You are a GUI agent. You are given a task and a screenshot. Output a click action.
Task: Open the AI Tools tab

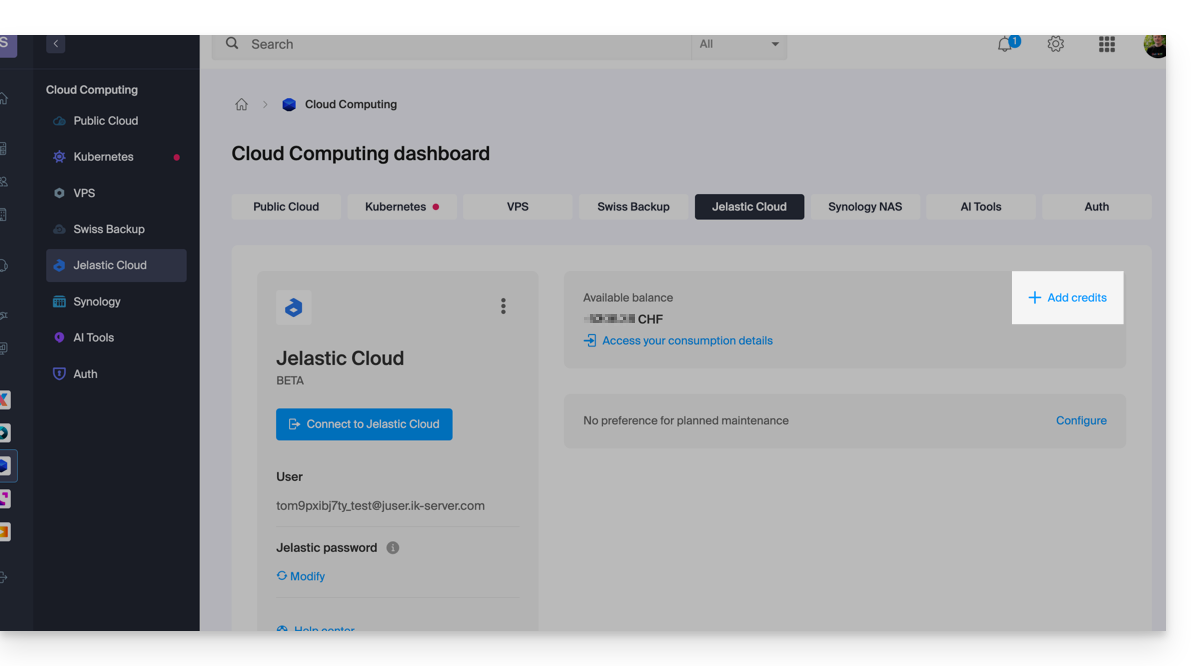[x=981, y=207]
